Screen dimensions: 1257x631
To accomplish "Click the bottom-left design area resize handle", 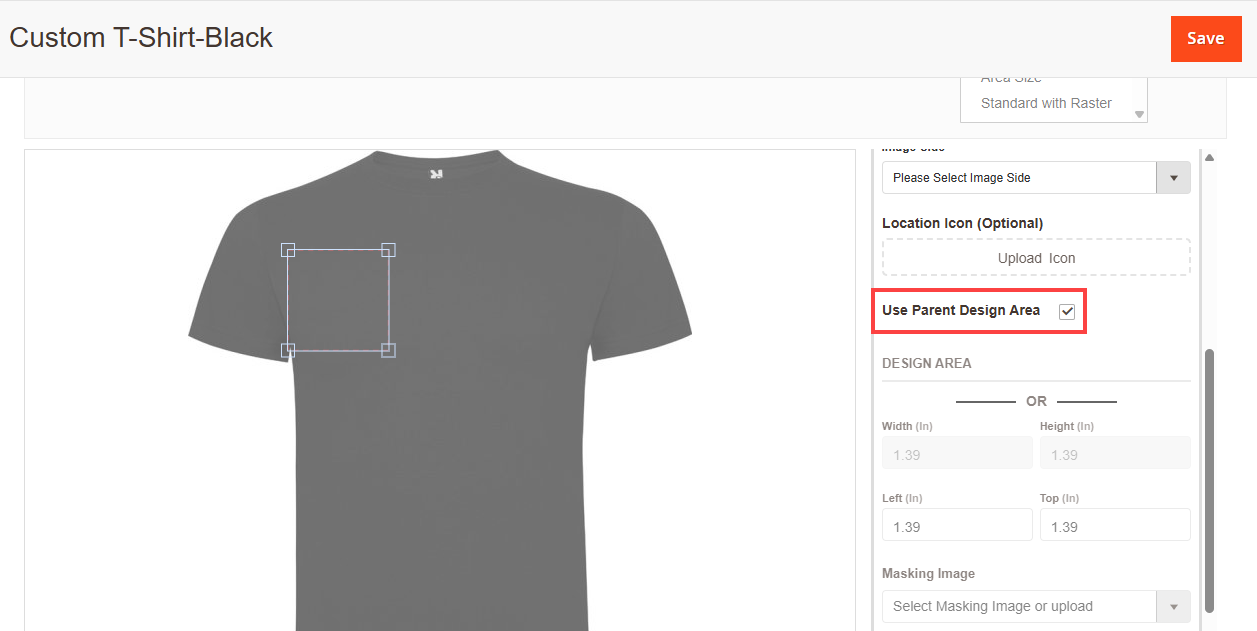I will (288, 350).
